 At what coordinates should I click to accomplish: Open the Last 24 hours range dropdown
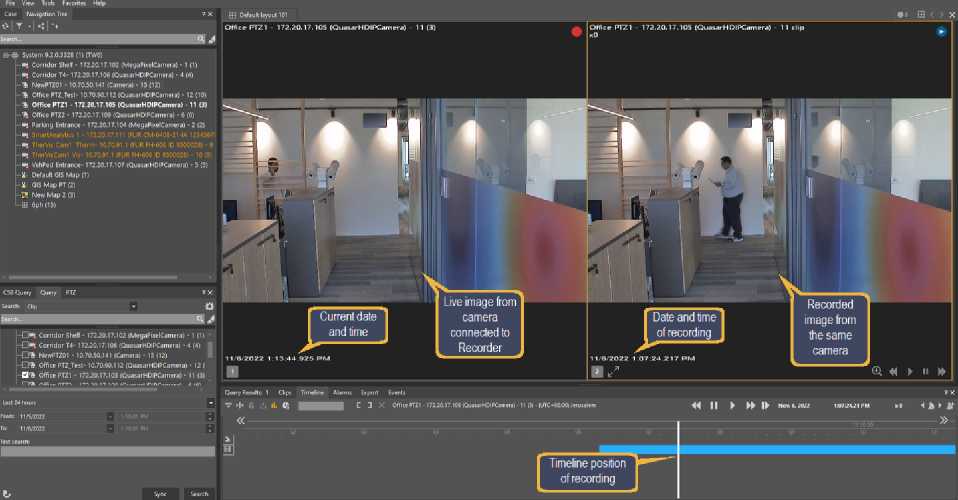pos(209,402)
